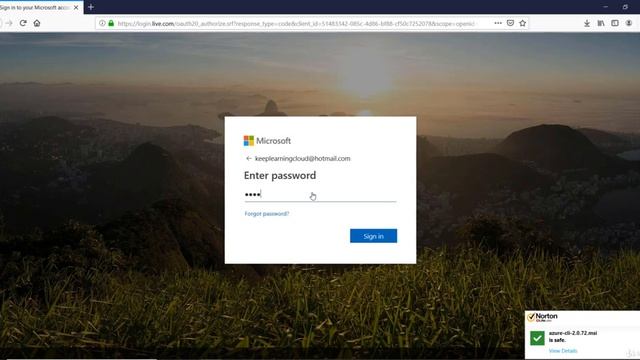This screenshot has width=640, height=360.
Task: Toggle the browser sidebar
Action: click(615, 23)
